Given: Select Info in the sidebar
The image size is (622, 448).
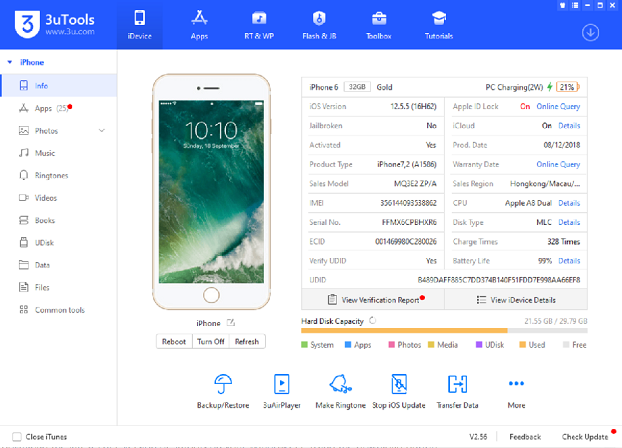Looking at the screenshot, I should click(x=59, y=85).
